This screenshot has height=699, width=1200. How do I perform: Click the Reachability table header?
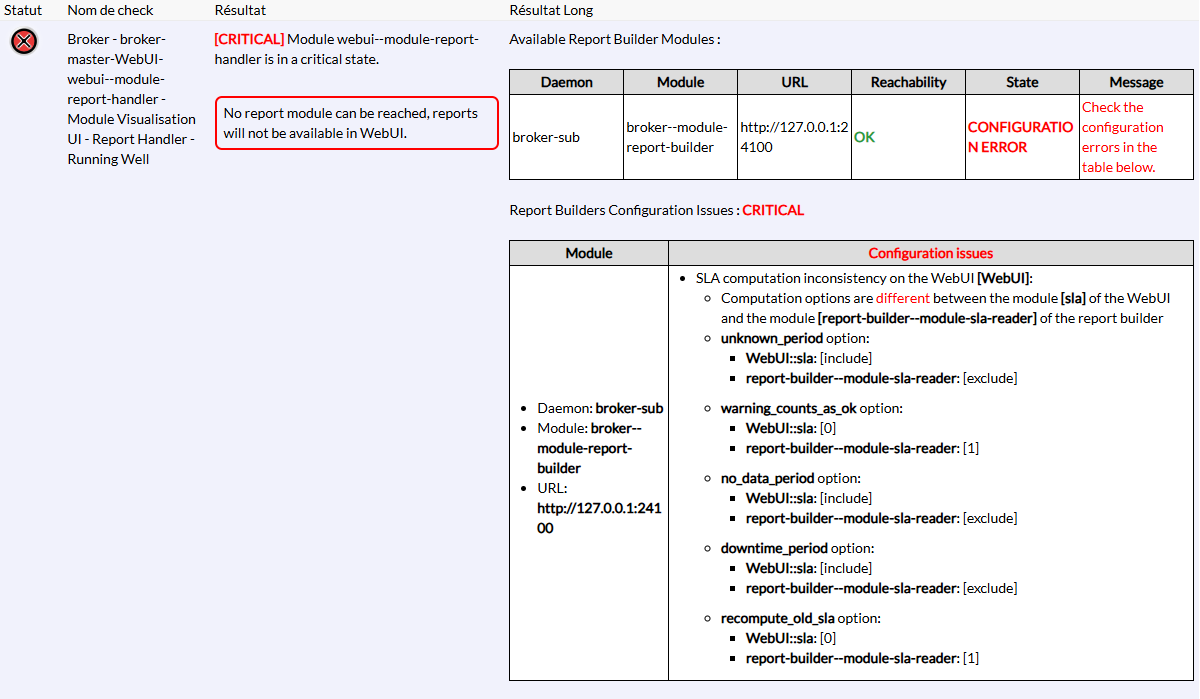[x=908, y=82]
